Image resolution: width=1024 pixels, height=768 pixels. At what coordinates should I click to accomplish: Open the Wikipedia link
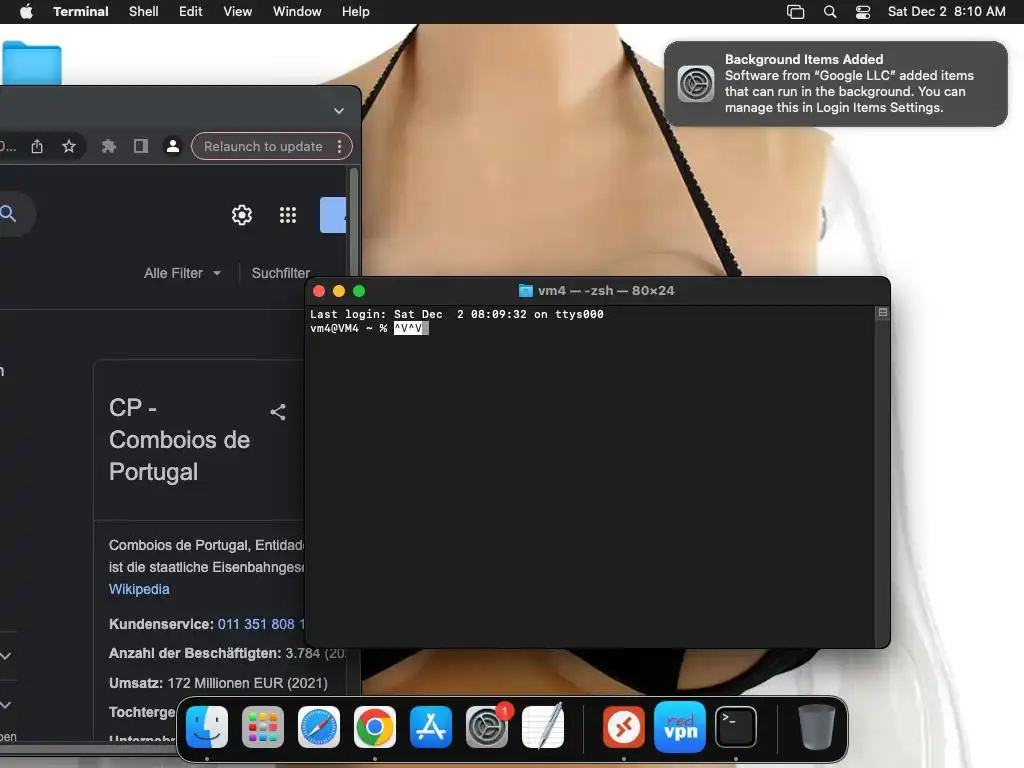[x=139, y=589]
